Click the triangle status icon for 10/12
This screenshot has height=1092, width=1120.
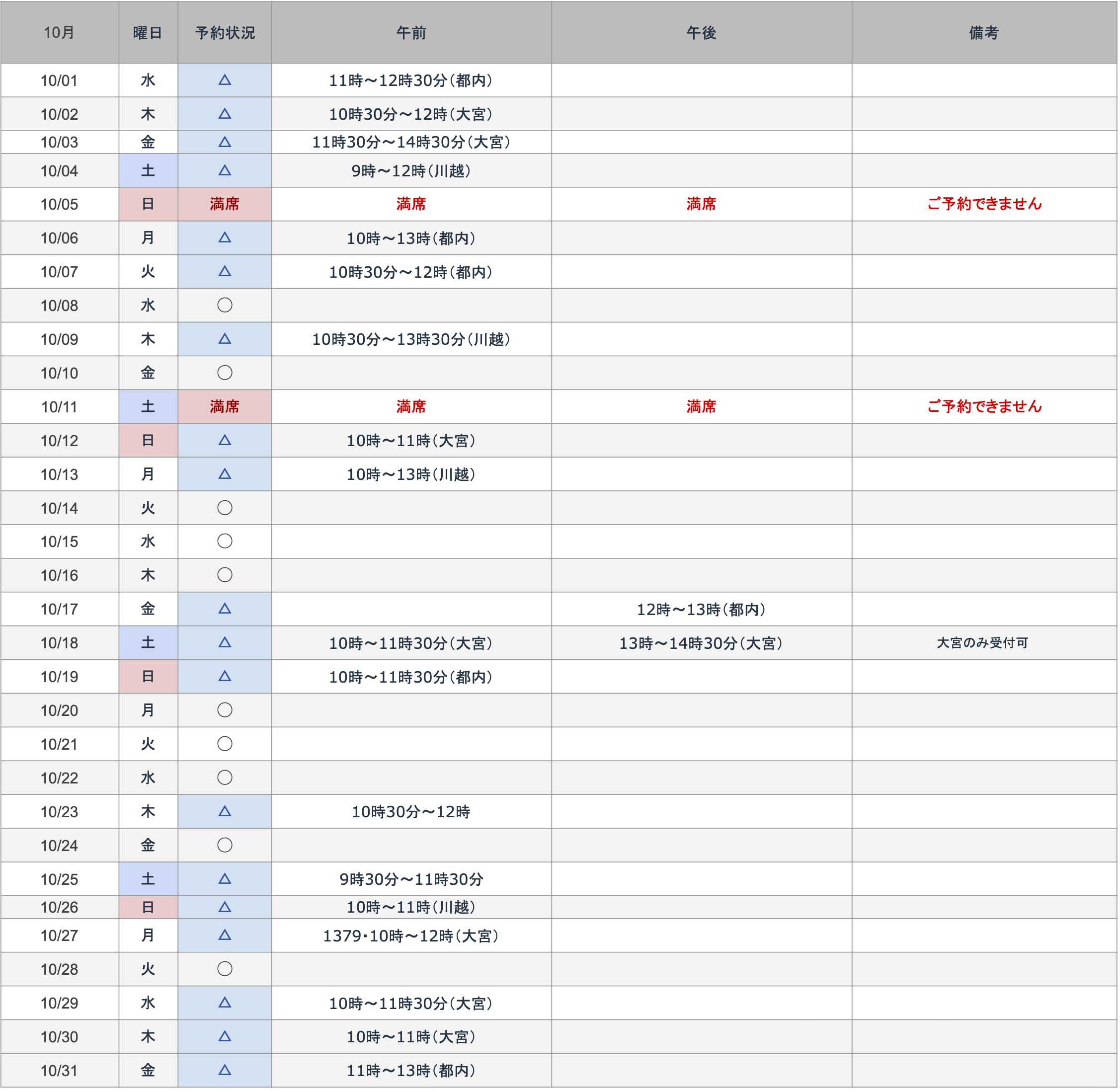[x=225, y=441]
